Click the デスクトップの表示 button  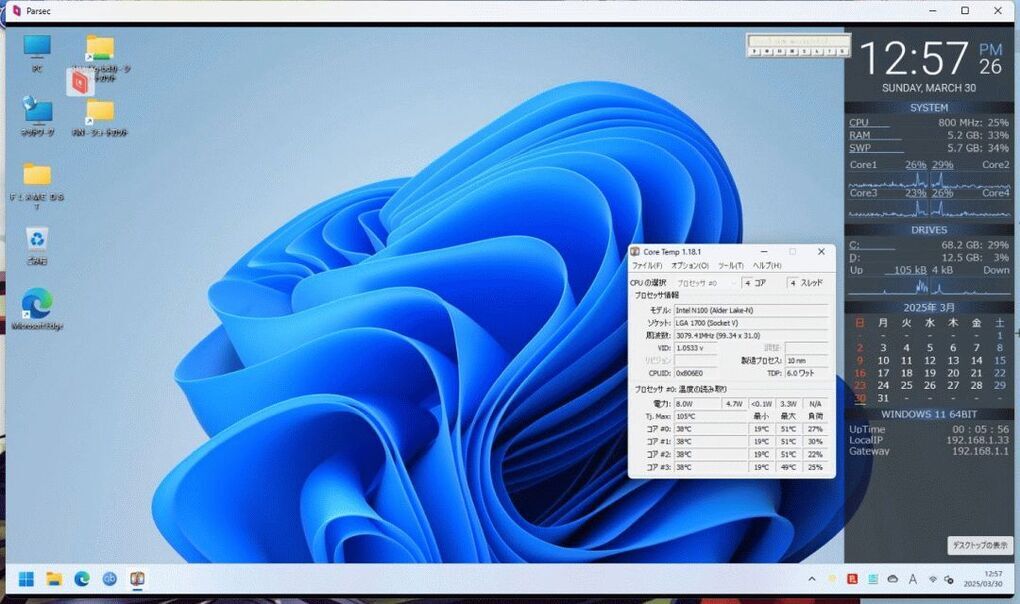(980, 545)
